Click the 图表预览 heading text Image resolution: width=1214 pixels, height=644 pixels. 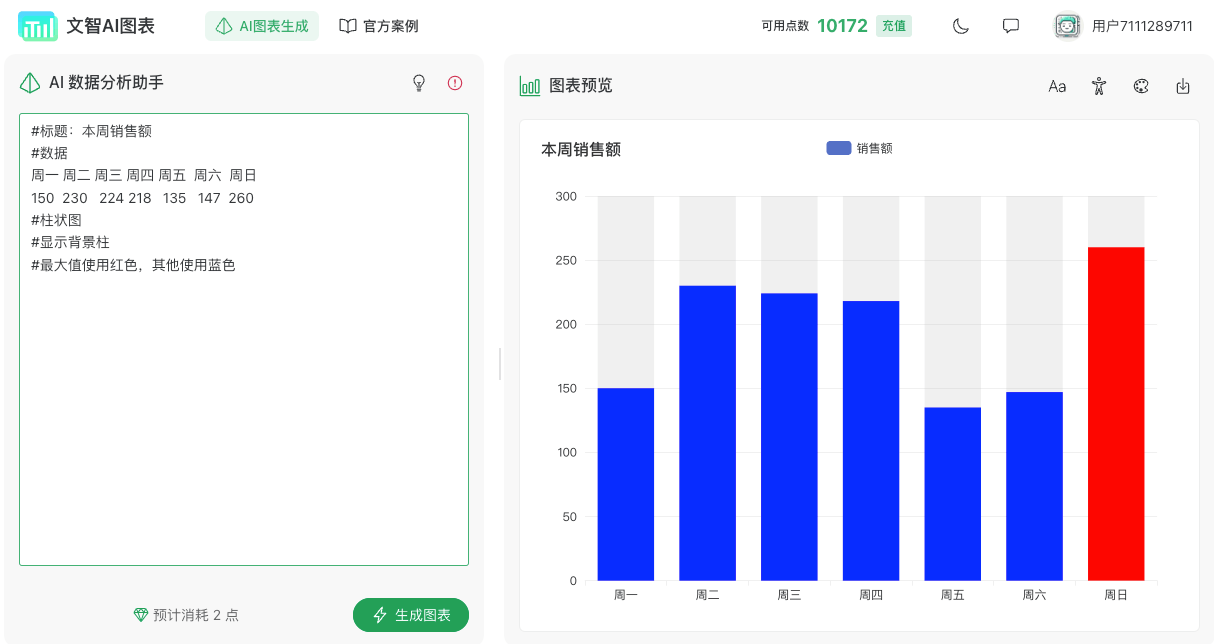coord(581,86)
